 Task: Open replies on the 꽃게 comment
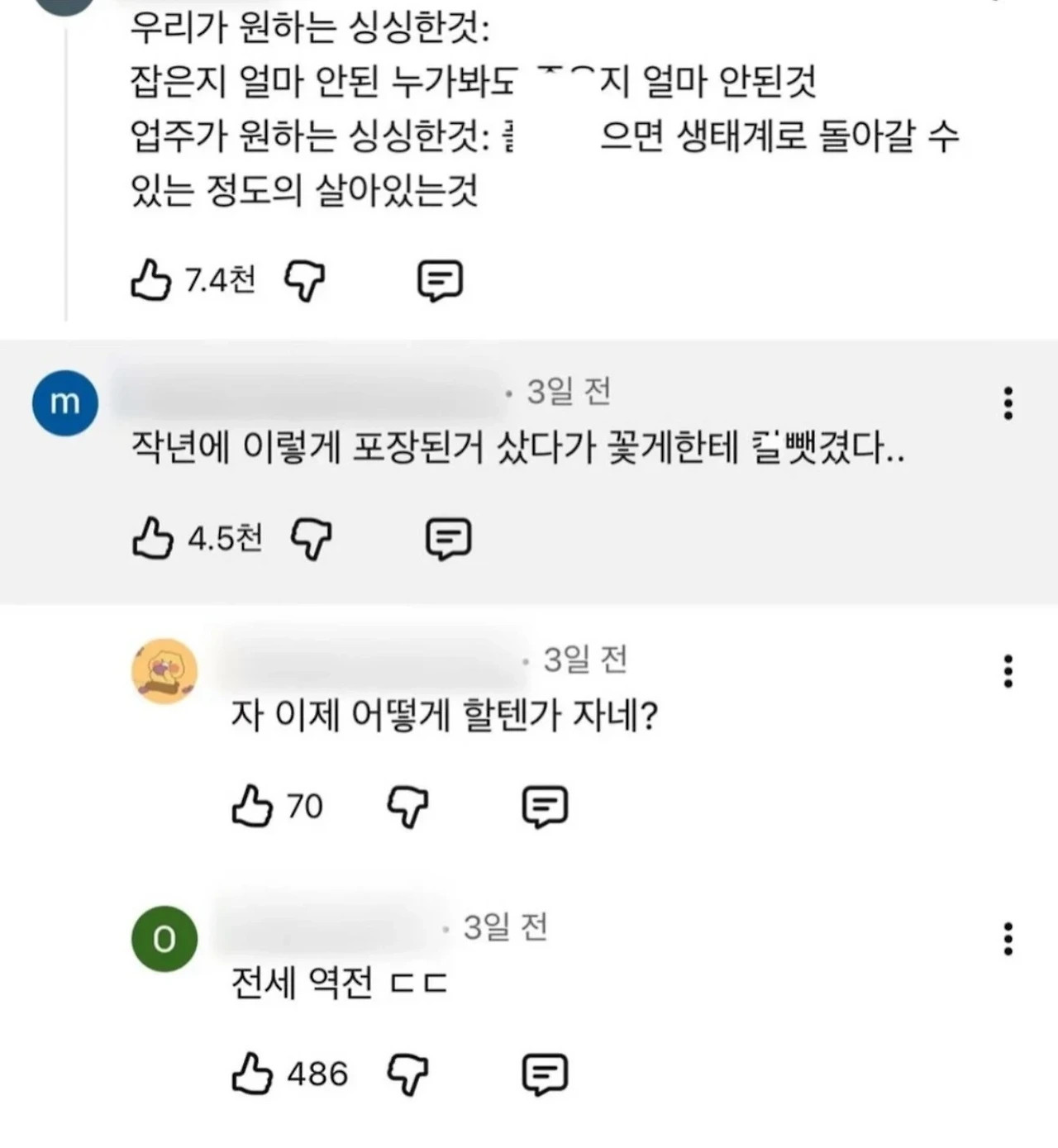[449, 540]
